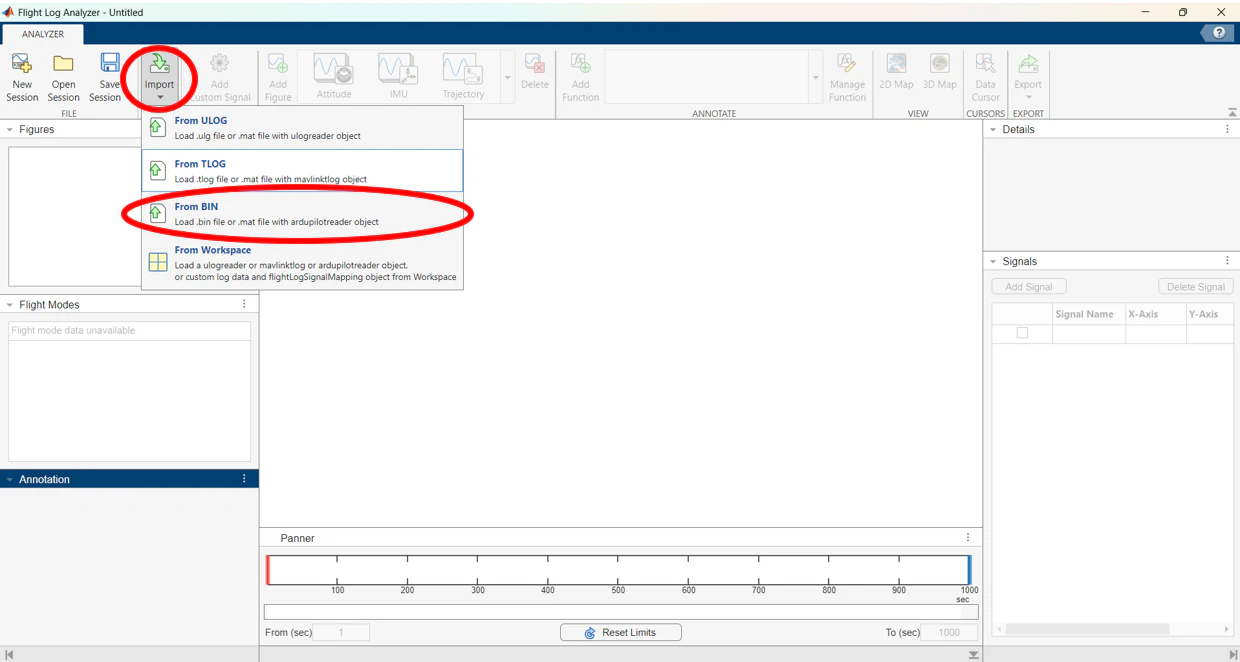Open the Export dropdown arrow
Image resolution: width=1240 pixels, height=662 pixels.
(1028, 98)
